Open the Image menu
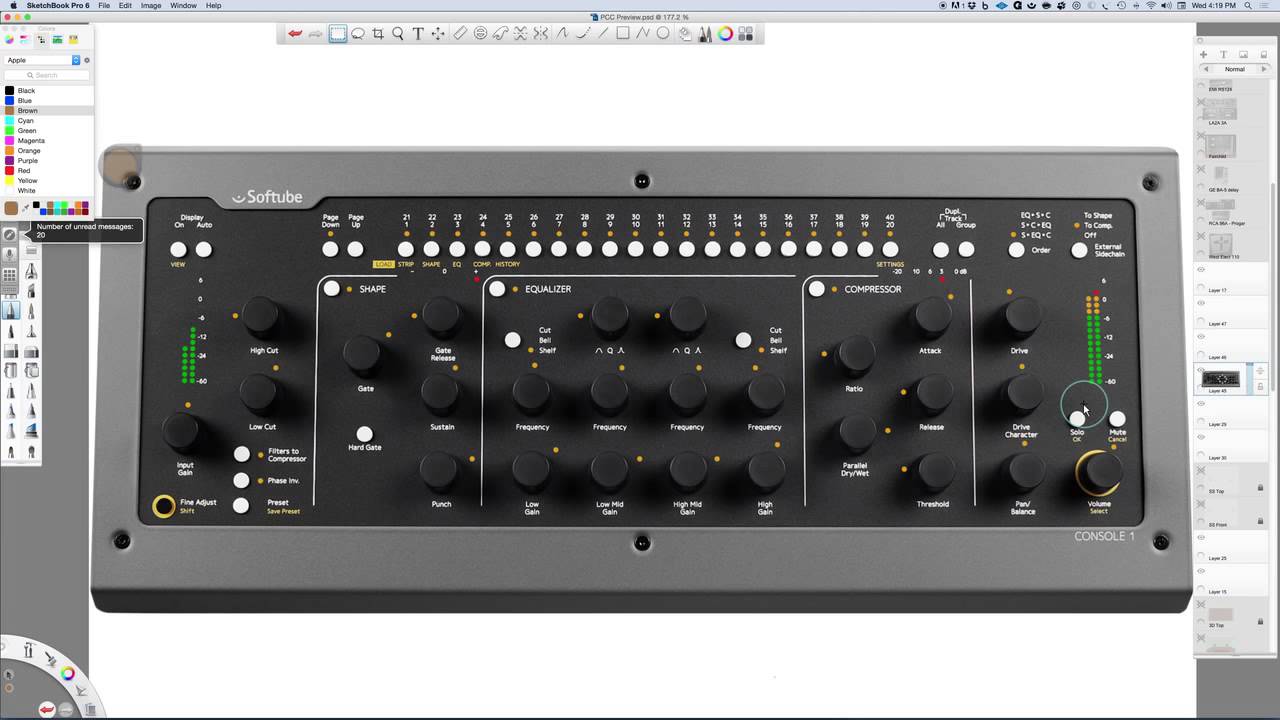This screenshot has height=720, width=1280. click(x=151, y=5)
